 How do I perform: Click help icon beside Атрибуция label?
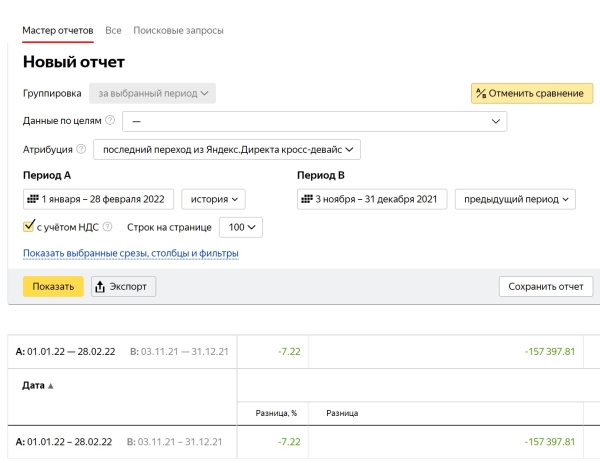(81, 149)
